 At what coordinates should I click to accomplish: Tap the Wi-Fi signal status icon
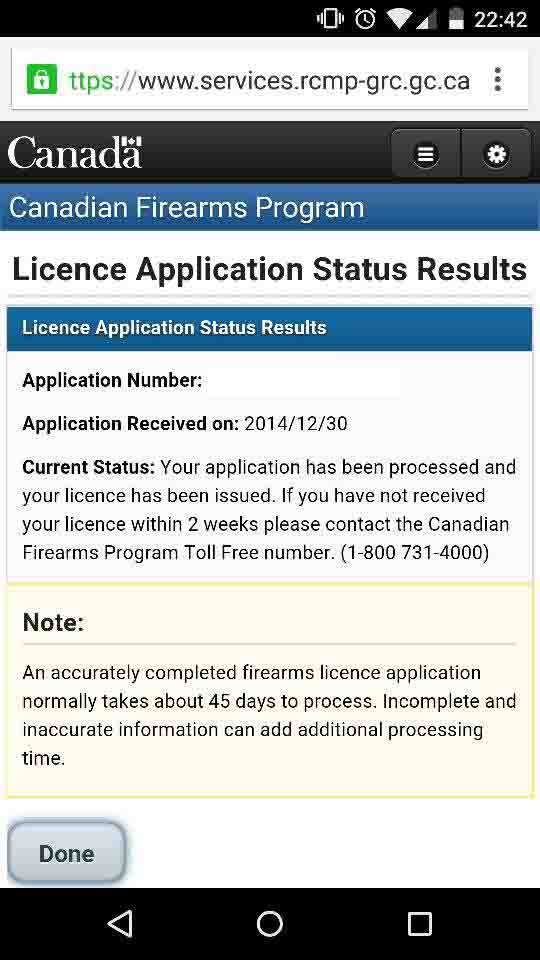(399, 19)
